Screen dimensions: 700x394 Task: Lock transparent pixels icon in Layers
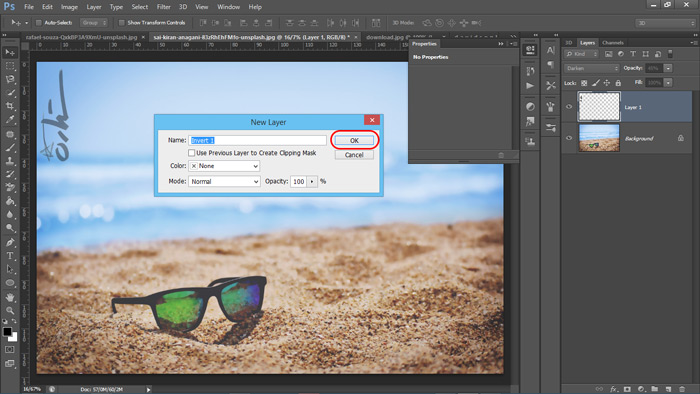(584, 83)
